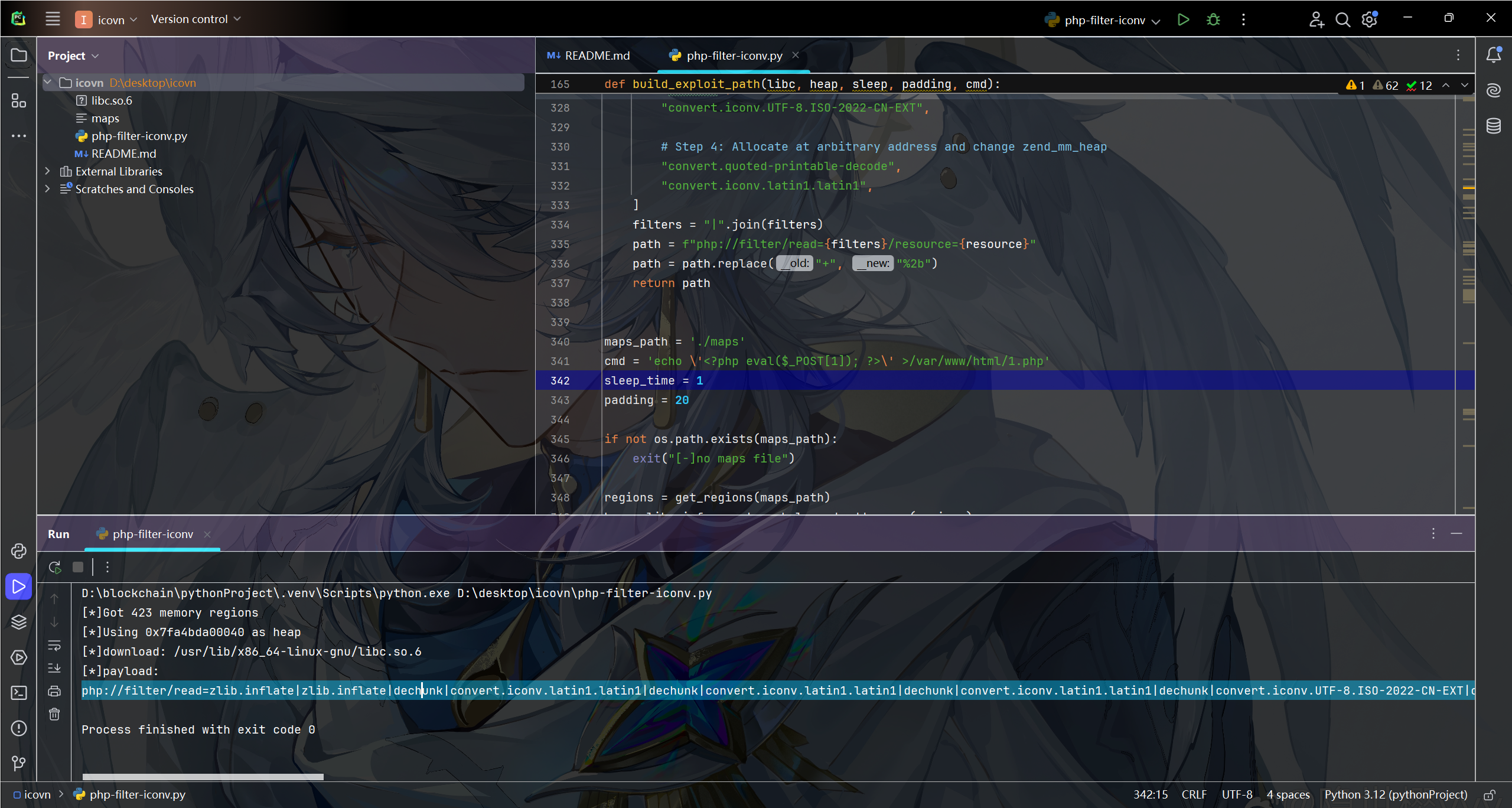Open the Problems tool window
The width and height of the screenshot is (1512, 808).
(19, 728)
